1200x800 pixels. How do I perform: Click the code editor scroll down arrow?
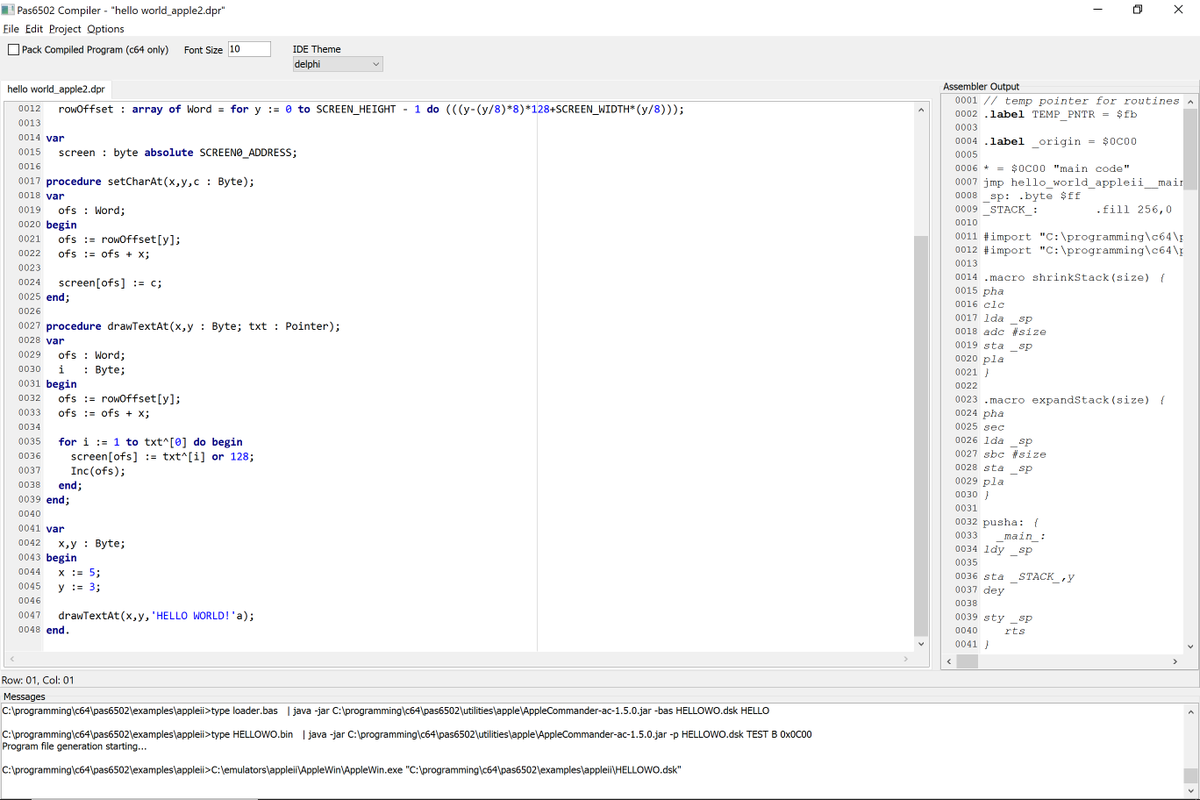click(921, 644)
